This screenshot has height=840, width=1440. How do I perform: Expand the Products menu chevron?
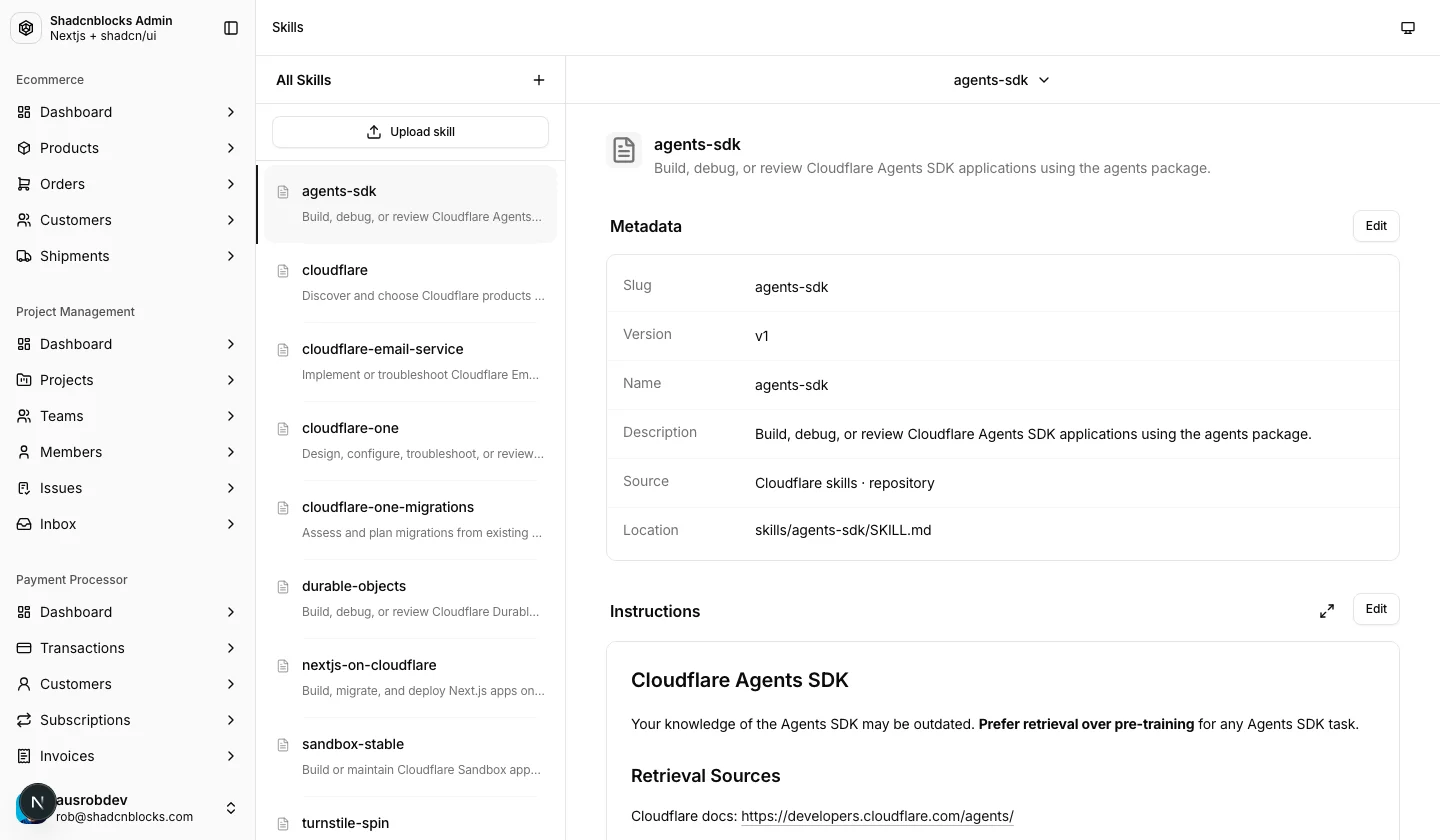click(231, 148)
